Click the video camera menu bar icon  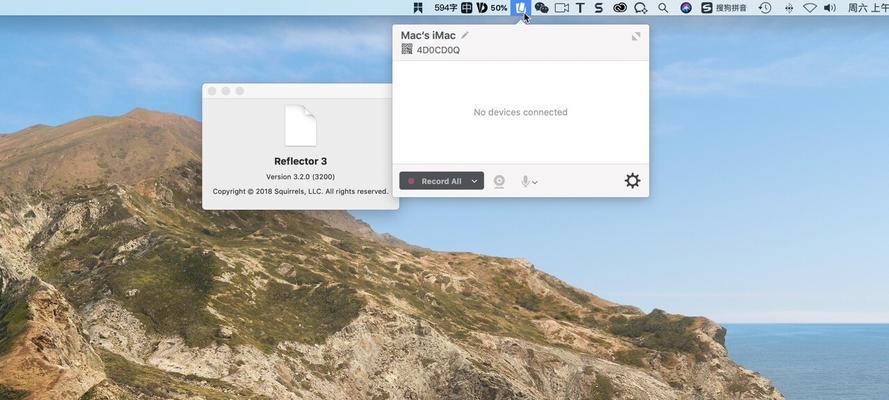561,7
